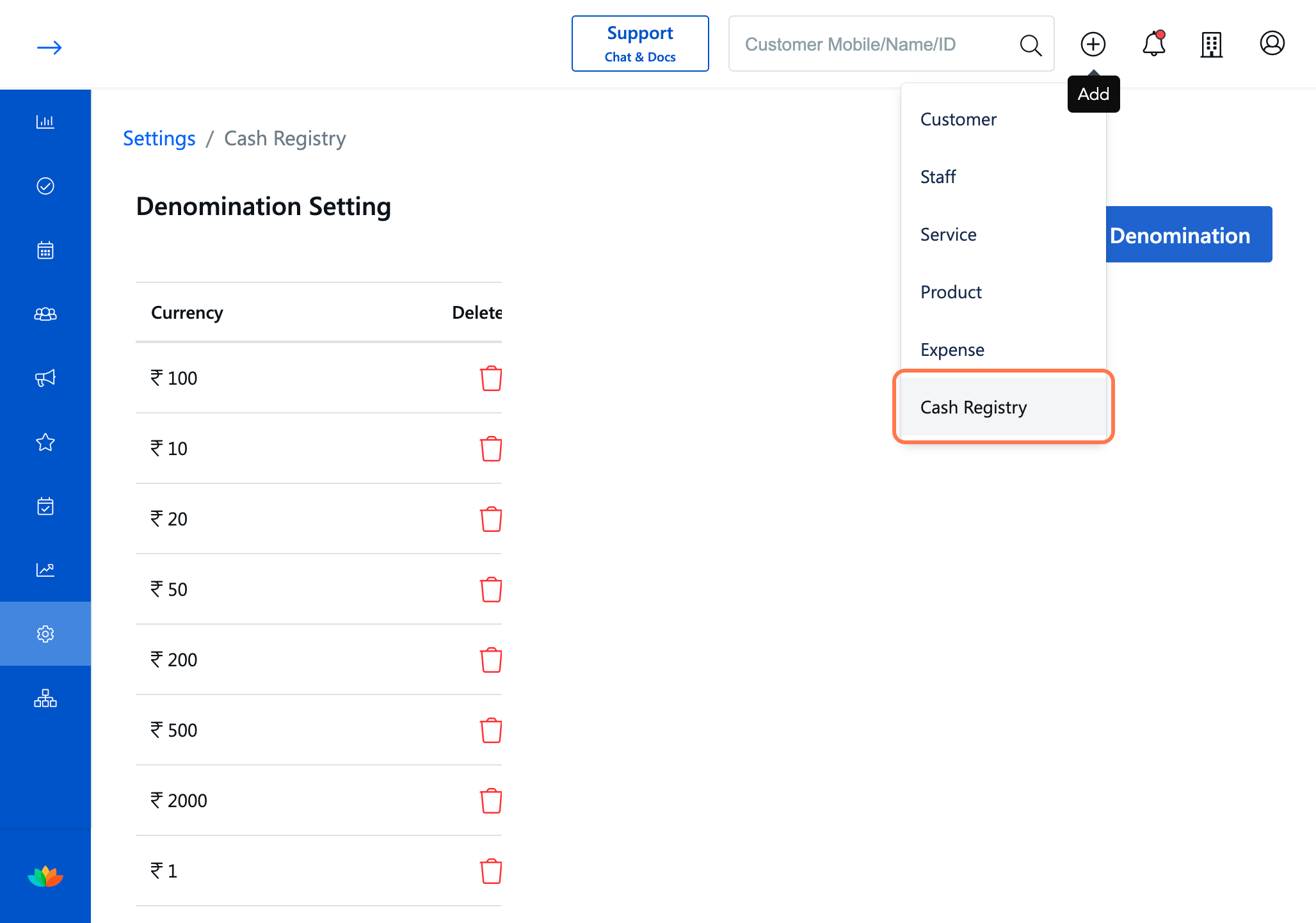Screen dimensions: 1316x923
Task: Open the megaphone marketing sidebar icon
Action: point(45,378)
